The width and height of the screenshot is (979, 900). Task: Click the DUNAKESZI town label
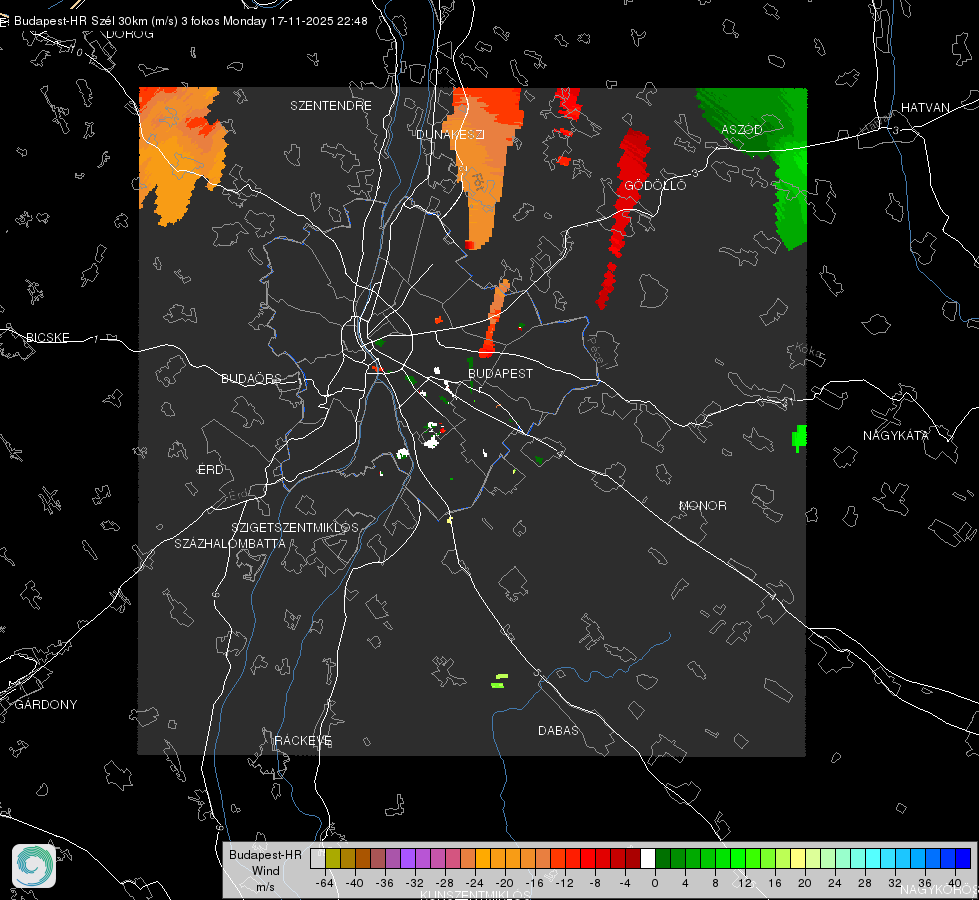point(450,134)
